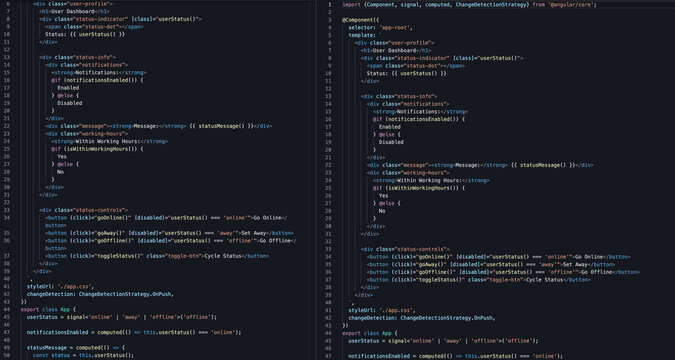Click 'Within Working Hours:' line in right pane

point(431,180)
